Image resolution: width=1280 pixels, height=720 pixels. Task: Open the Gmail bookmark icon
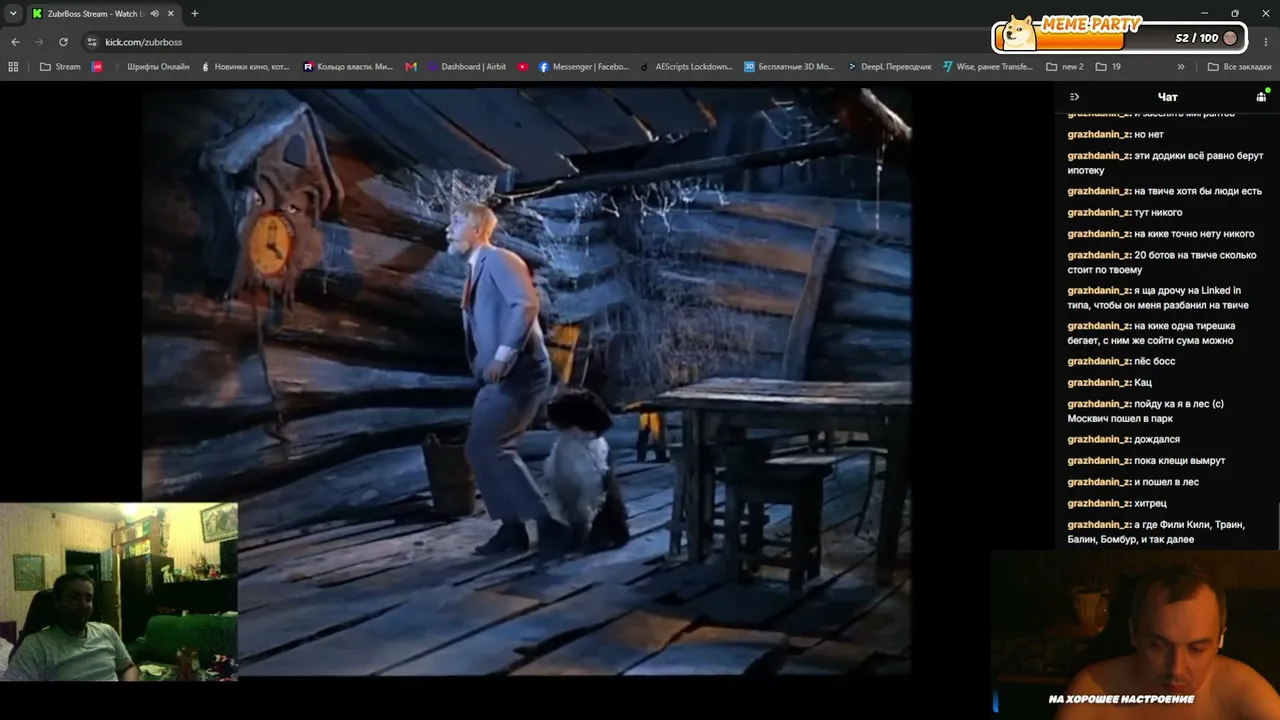click(411, 67)
